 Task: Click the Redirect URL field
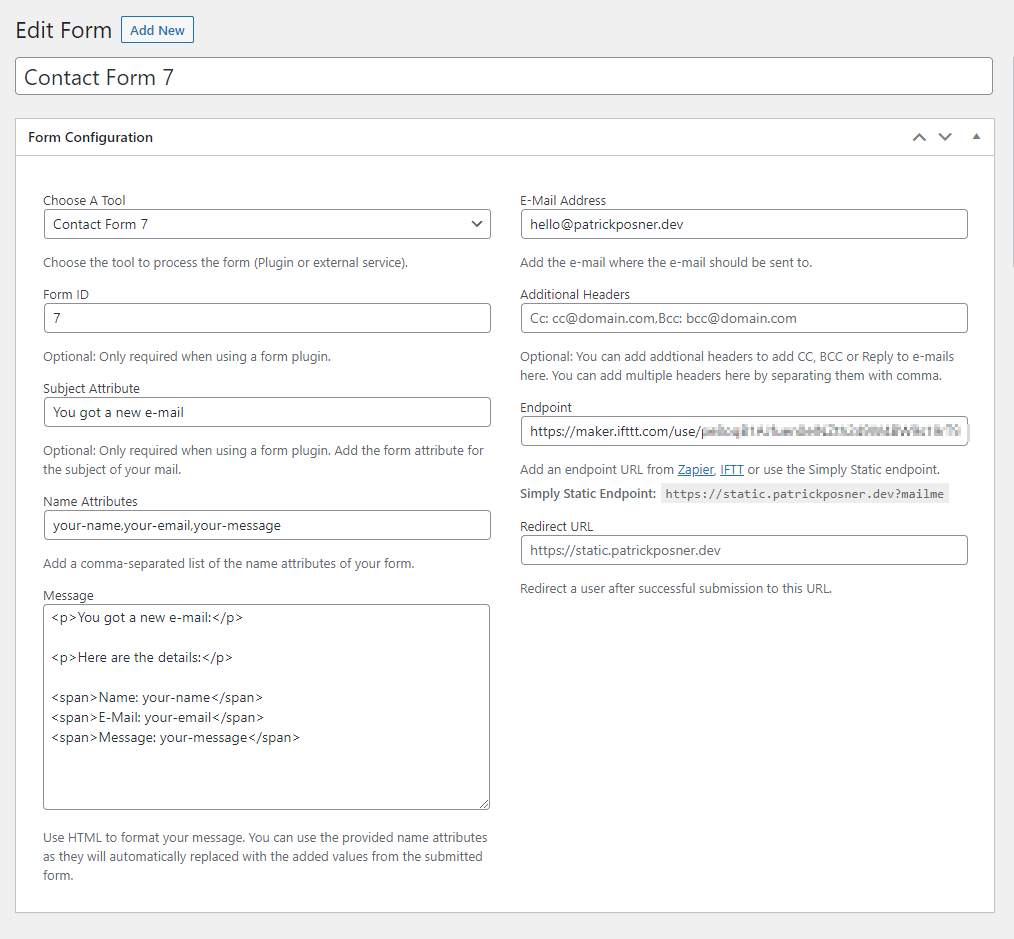click(744, 550)
